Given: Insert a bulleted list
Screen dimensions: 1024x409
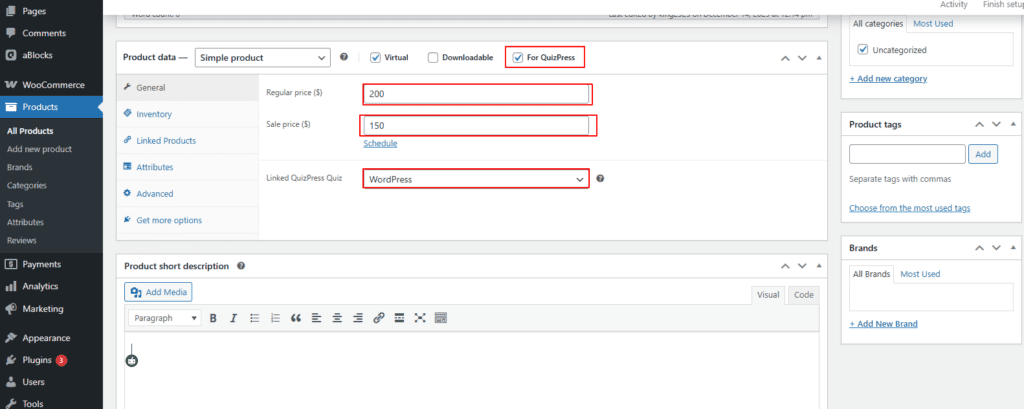Looking at the screenshot, I should coord(255,318).
